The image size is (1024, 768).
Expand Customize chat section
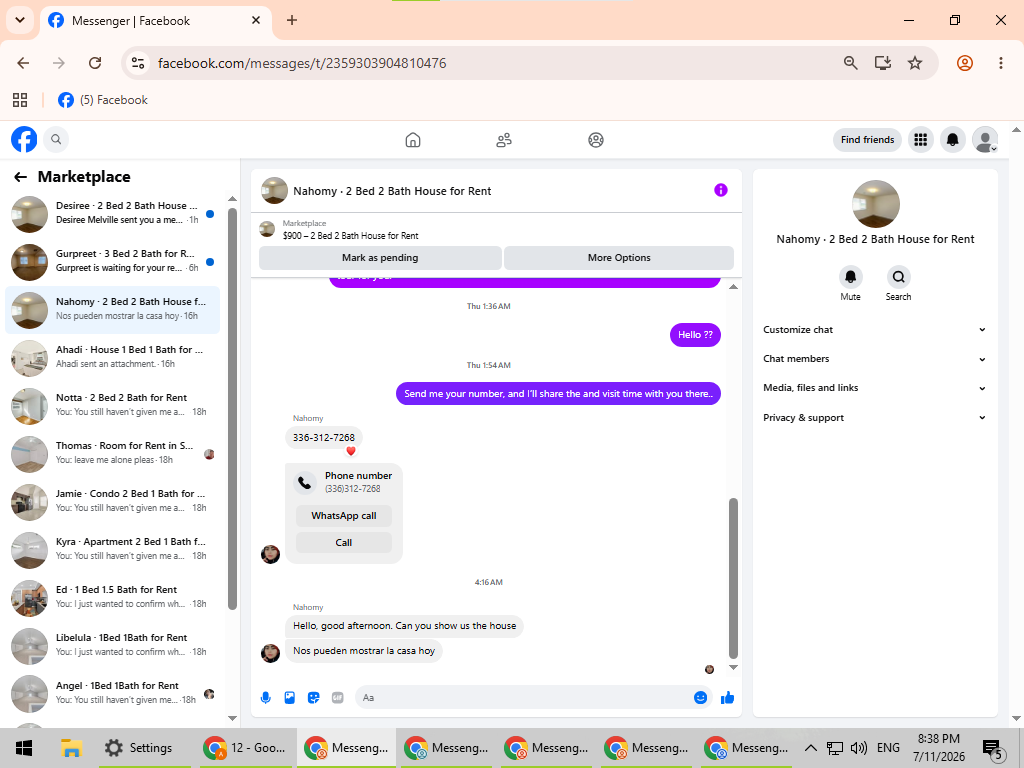(x=874, y=330)
